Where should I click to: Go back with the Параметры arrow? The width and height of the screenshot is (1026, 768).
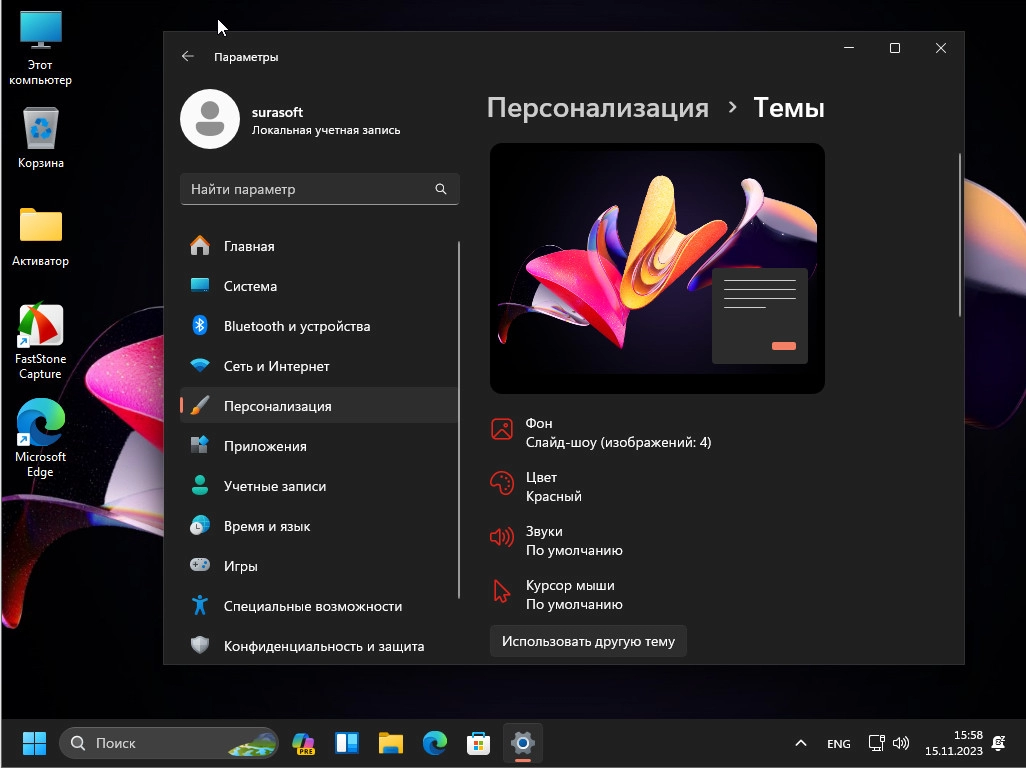(x=188, y=56)
